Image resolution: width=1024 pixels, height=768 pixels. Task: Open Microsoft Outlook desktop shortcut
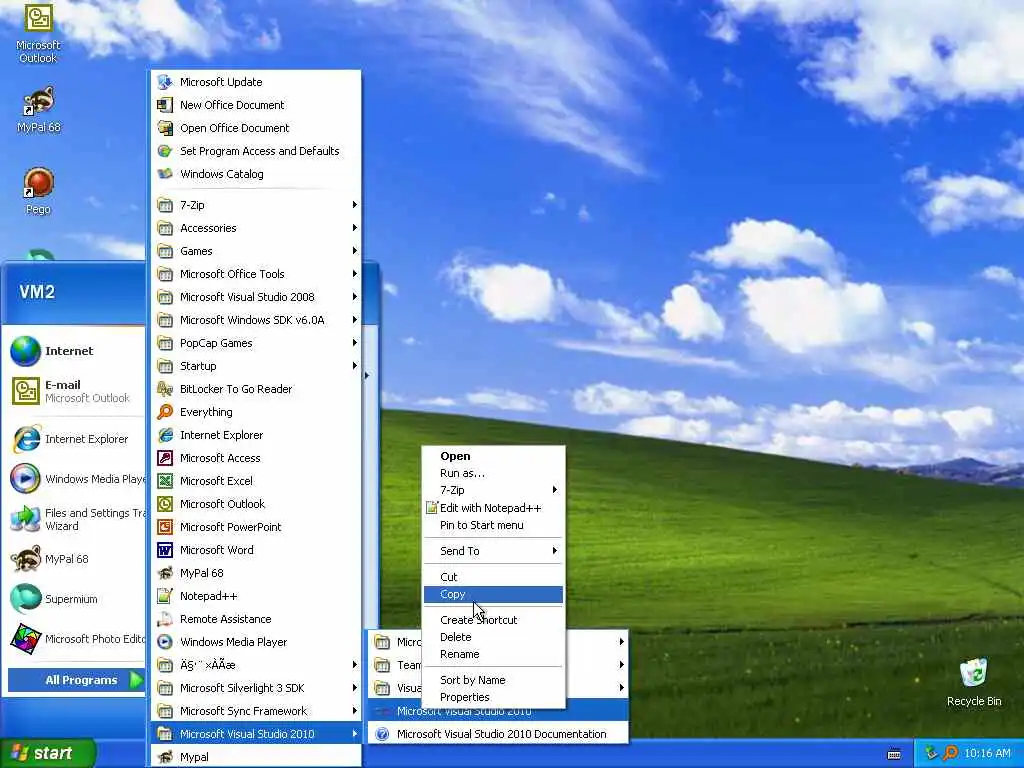point(38,33)
